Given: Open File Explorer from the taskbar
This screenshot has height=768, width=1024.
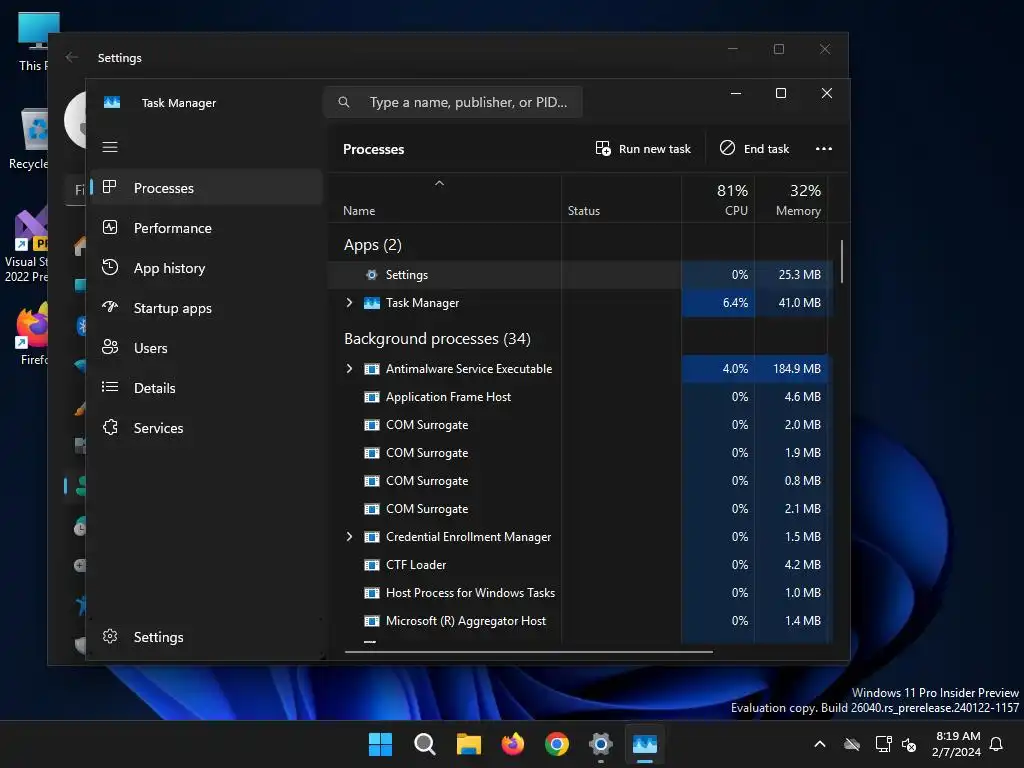Looking at the screenshot, I should (x=468, y=744).
